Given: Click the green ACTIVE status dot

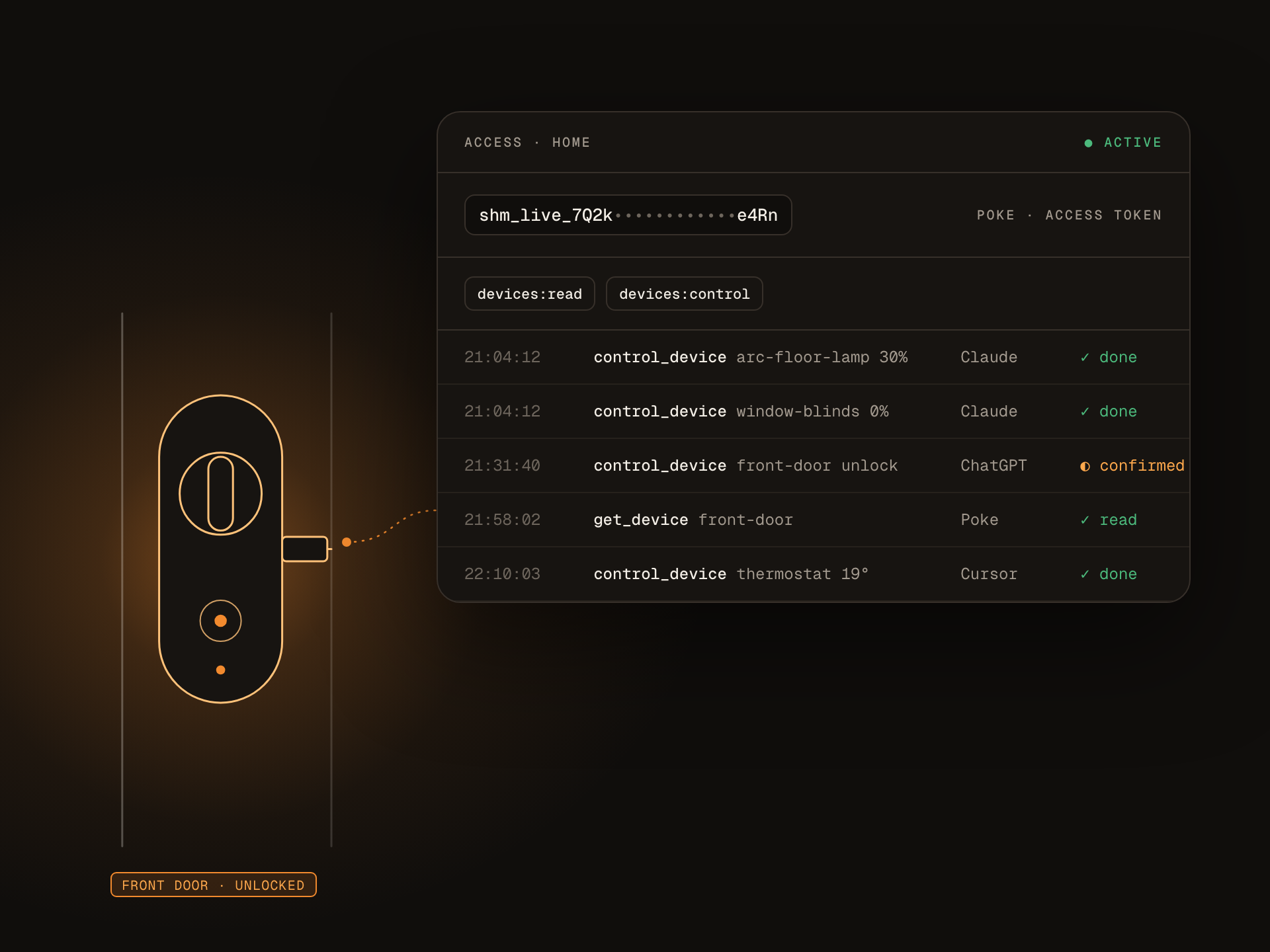Looking at the screenshot, I should pyautogui.click(x=1088, y=143).
